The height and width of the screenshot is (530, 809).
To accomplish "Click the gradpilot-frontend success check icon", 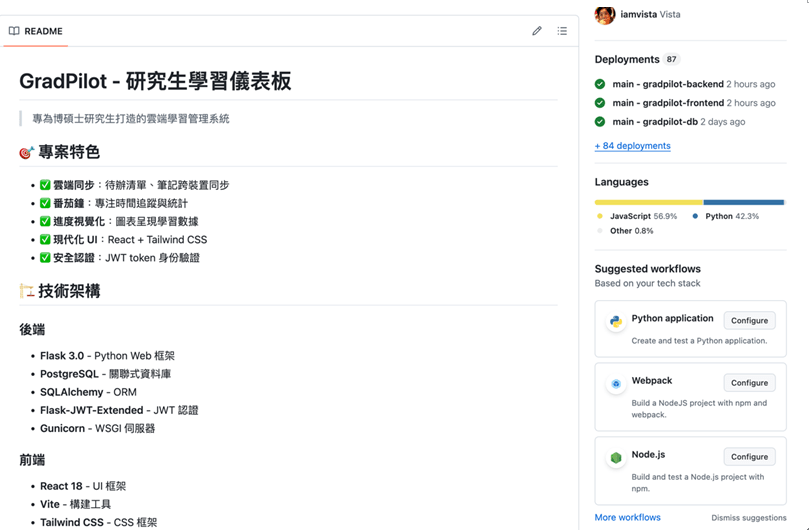I will 600,103.
